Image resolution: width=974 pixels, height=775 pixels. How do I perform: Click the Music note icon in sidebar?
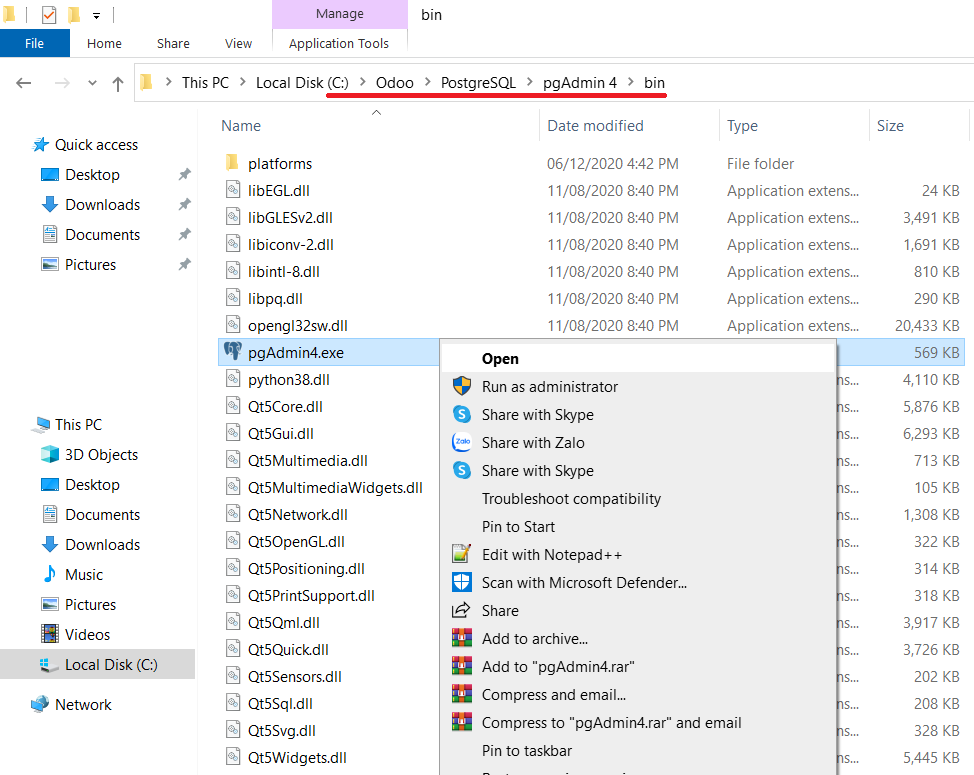tap(50, 574)
